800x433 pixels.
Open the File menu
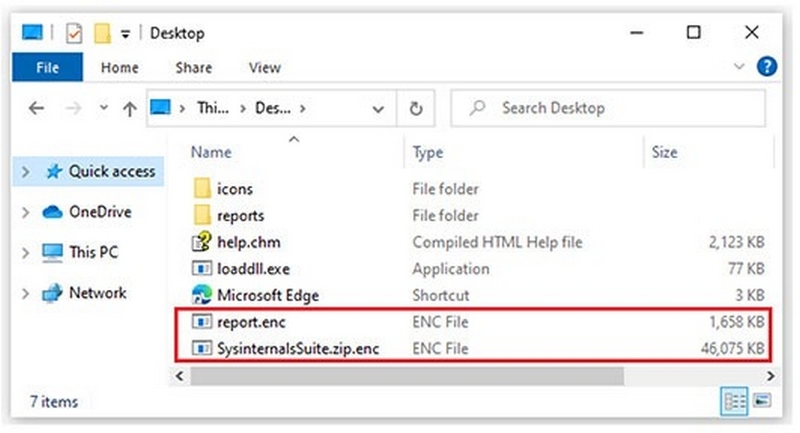coord(47,68)
